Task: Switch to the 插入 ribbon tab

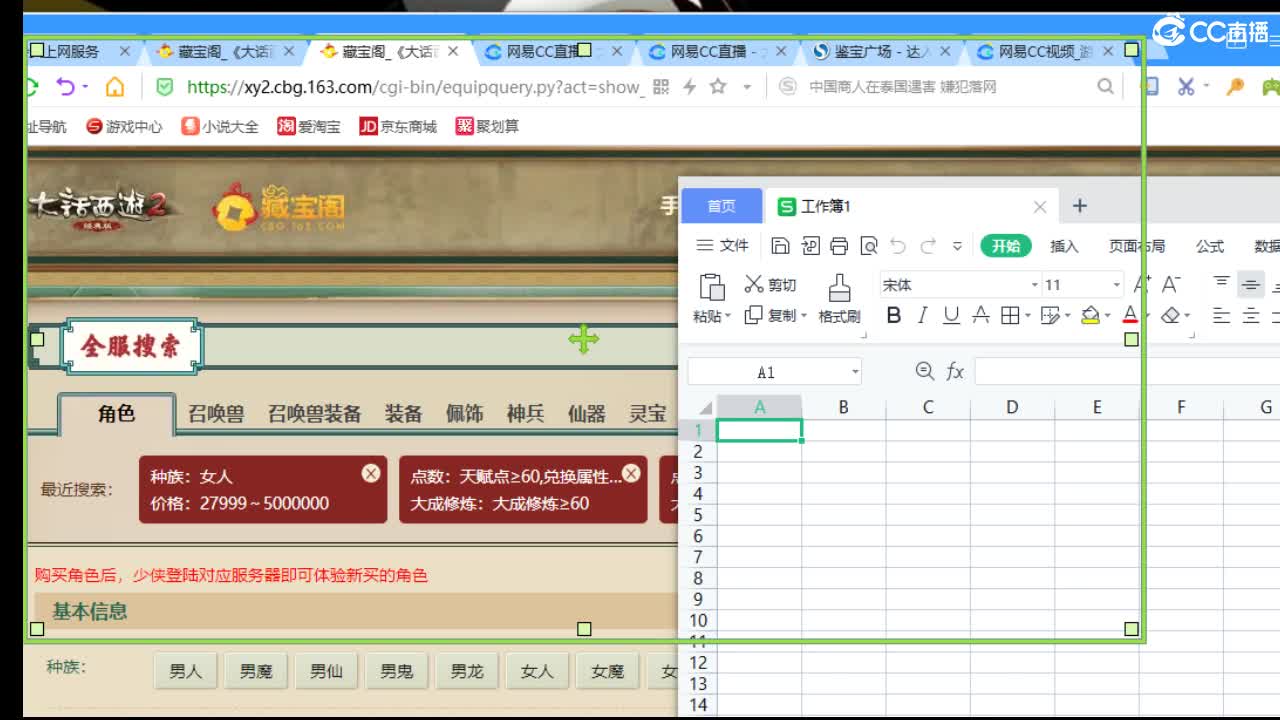Action: pos(1064,246)
